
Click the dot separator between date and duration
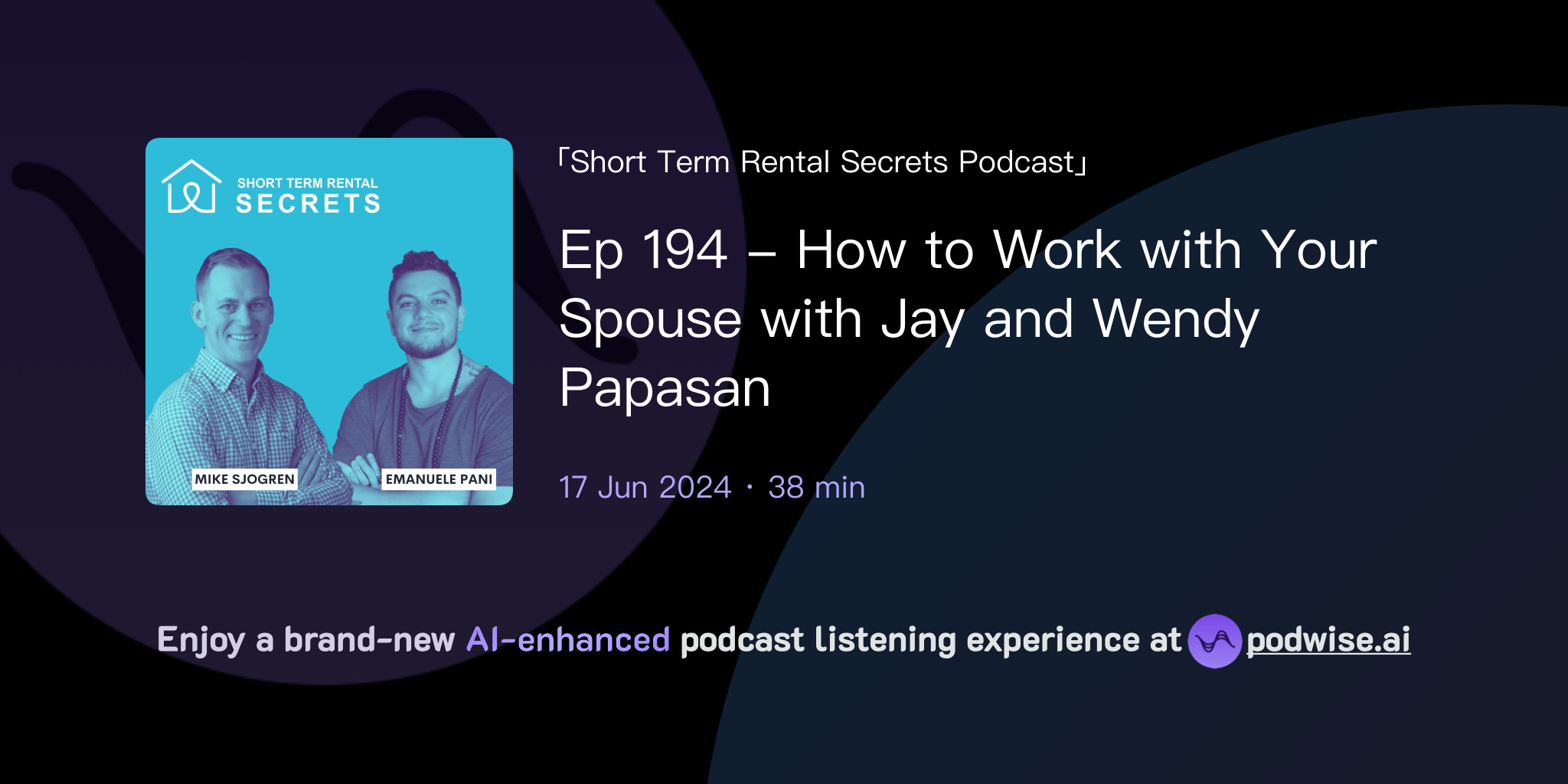click(748, 487)
